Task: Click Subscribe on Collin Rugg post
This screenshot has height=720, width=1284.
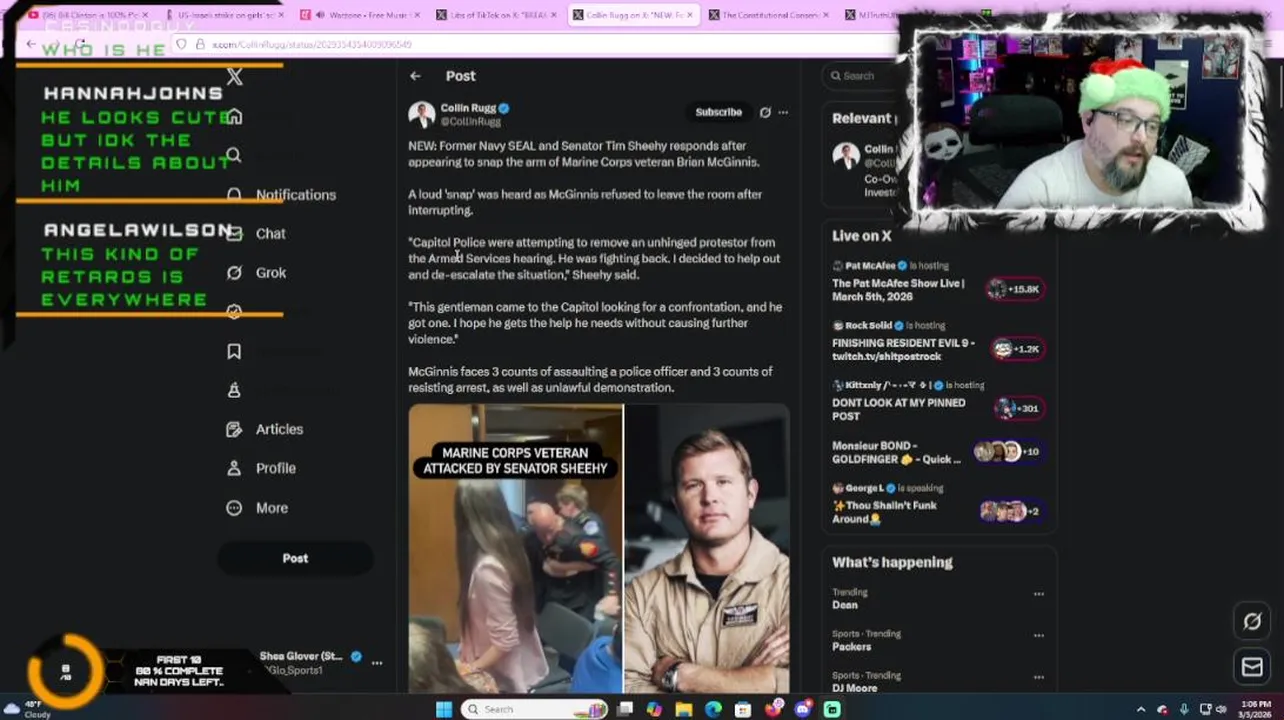Action: 718,113
